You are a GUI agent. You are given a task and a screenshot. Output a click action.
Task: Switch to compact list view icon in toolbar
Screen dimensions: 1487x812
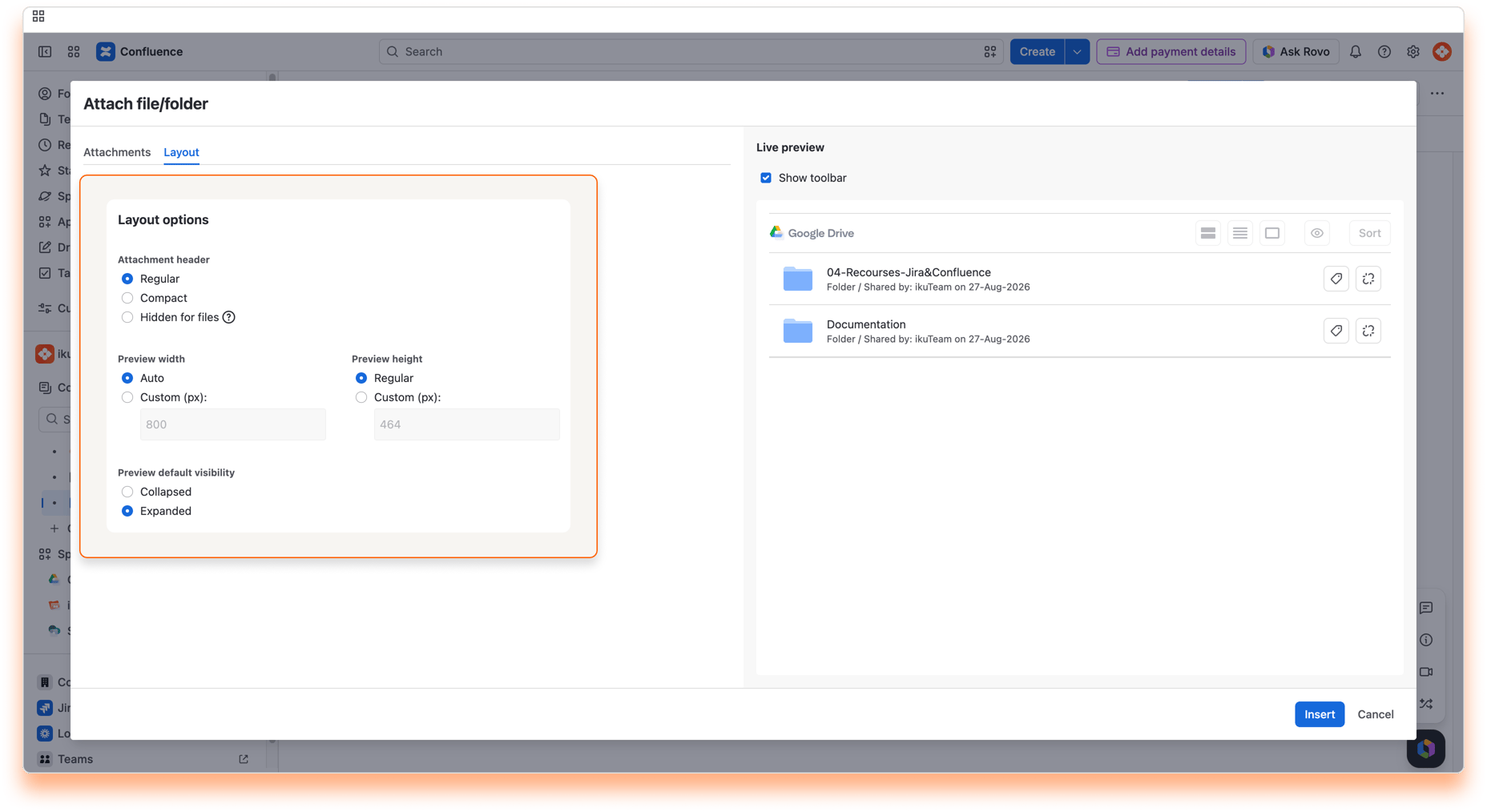(1240, 233)
